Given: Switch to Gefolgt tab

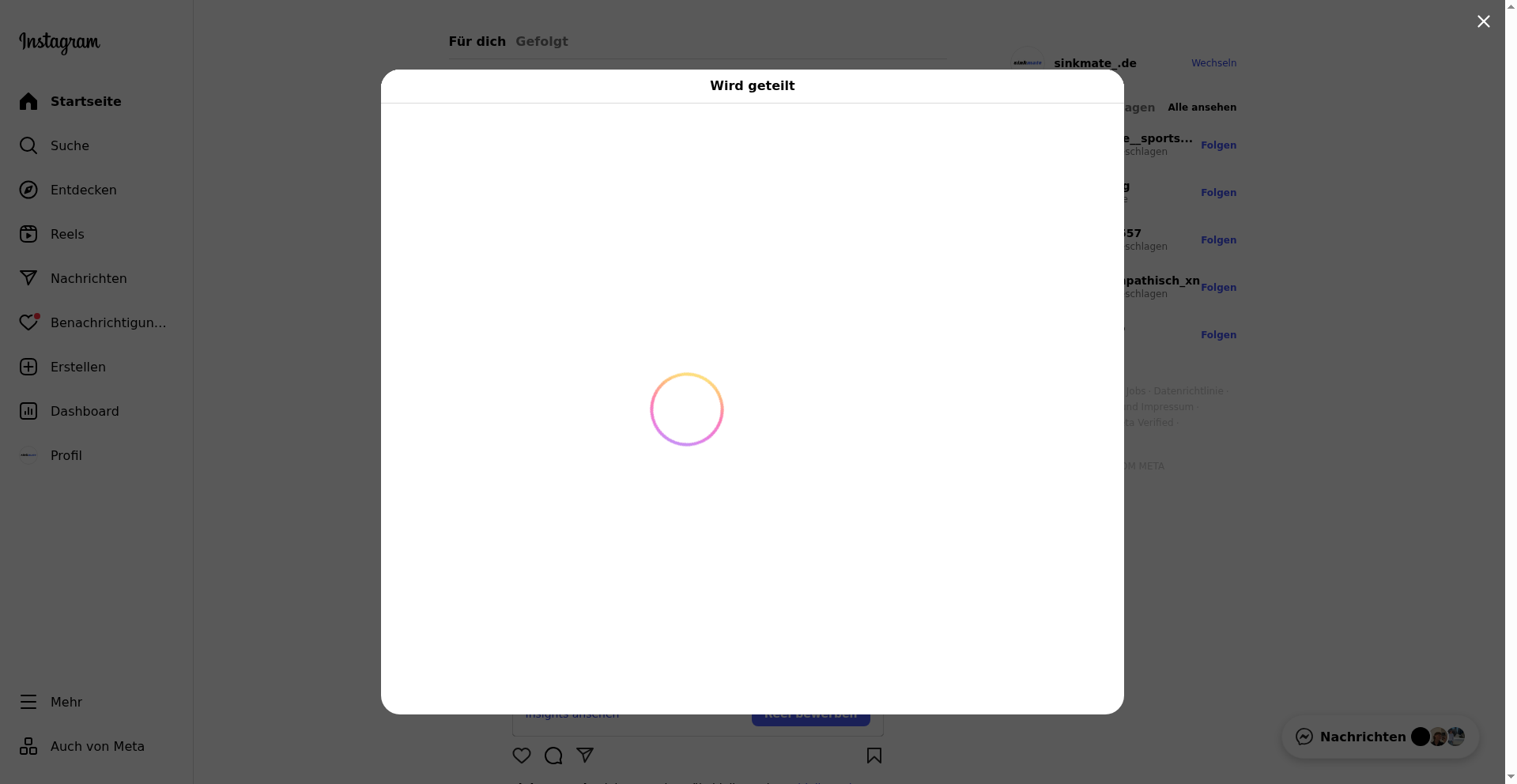Looking at the screenshot, I should click(x=542, y=41).
